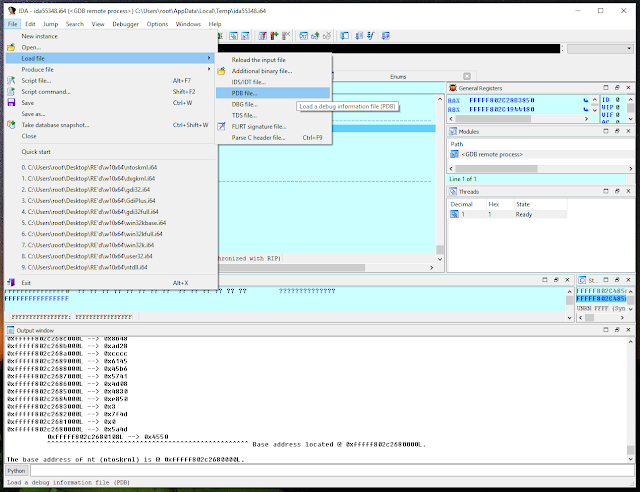Select PDB file... menu entry

tap(273, 93)
